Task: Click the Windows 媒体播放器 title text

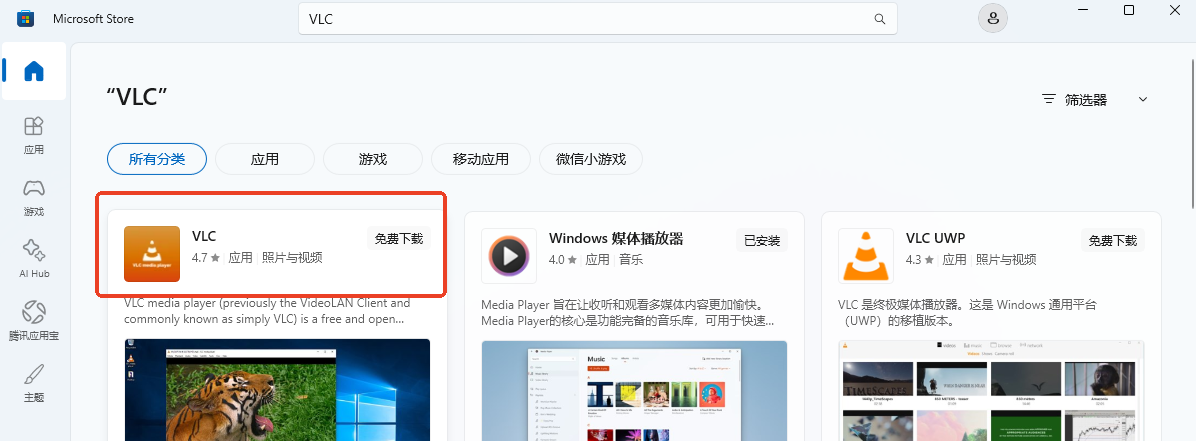Action: (616, 238)
